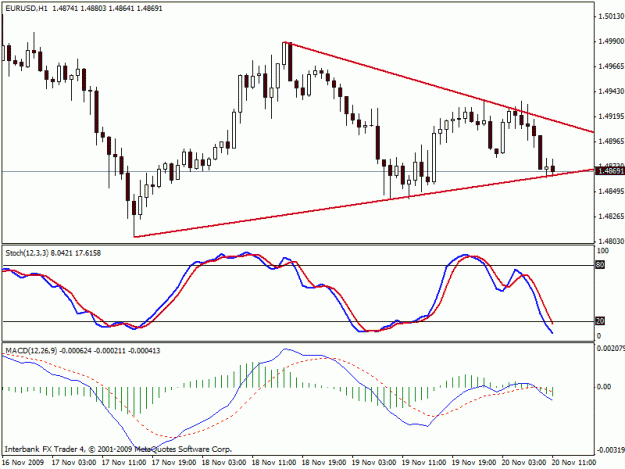Click the Stochastic 80 level label

tap(600, 265)
